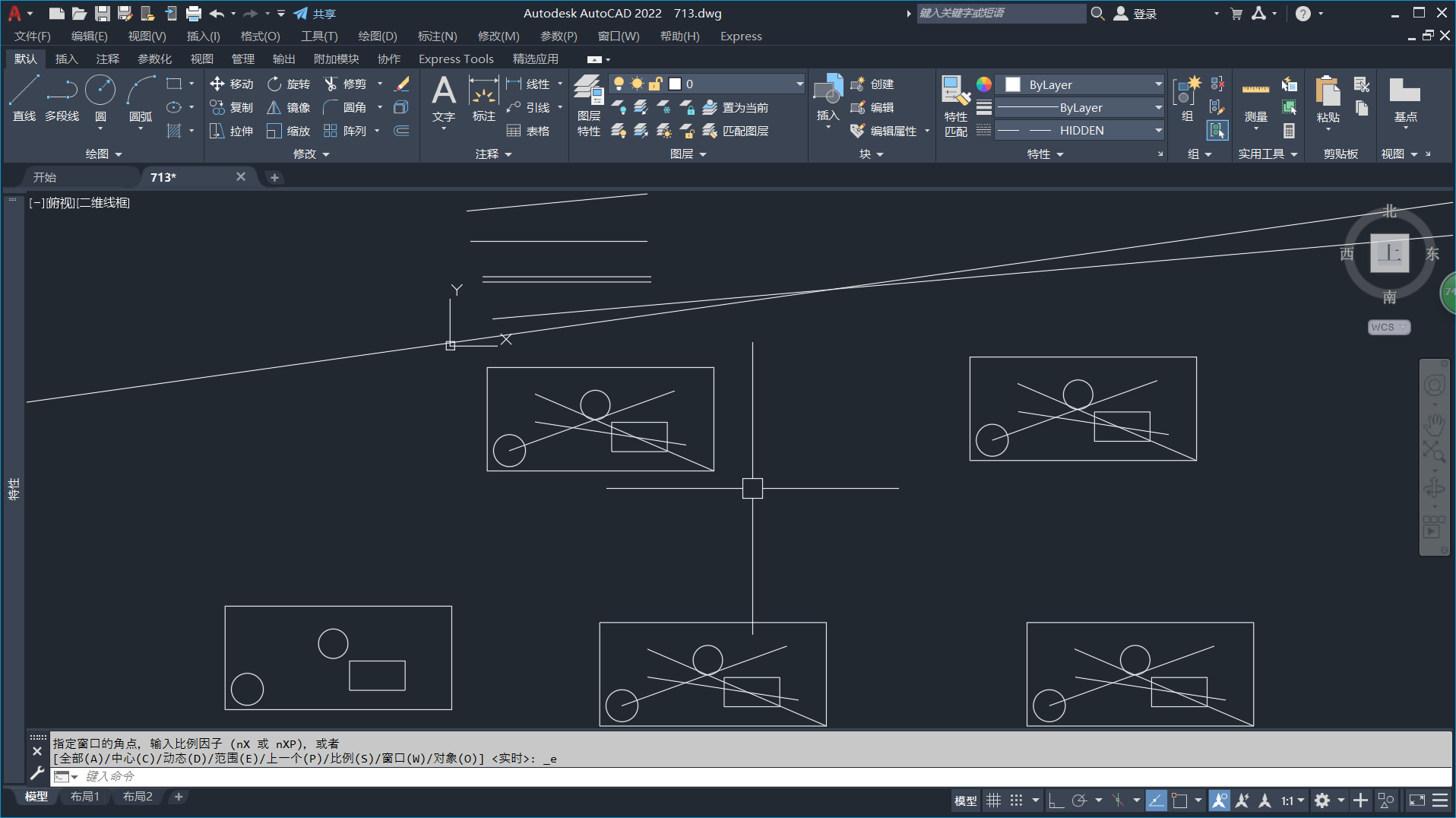Viewport: 1456px width, 818px height.
Task: Click the 匹配图层 (Match Layer) button
Action: (736, 131)
